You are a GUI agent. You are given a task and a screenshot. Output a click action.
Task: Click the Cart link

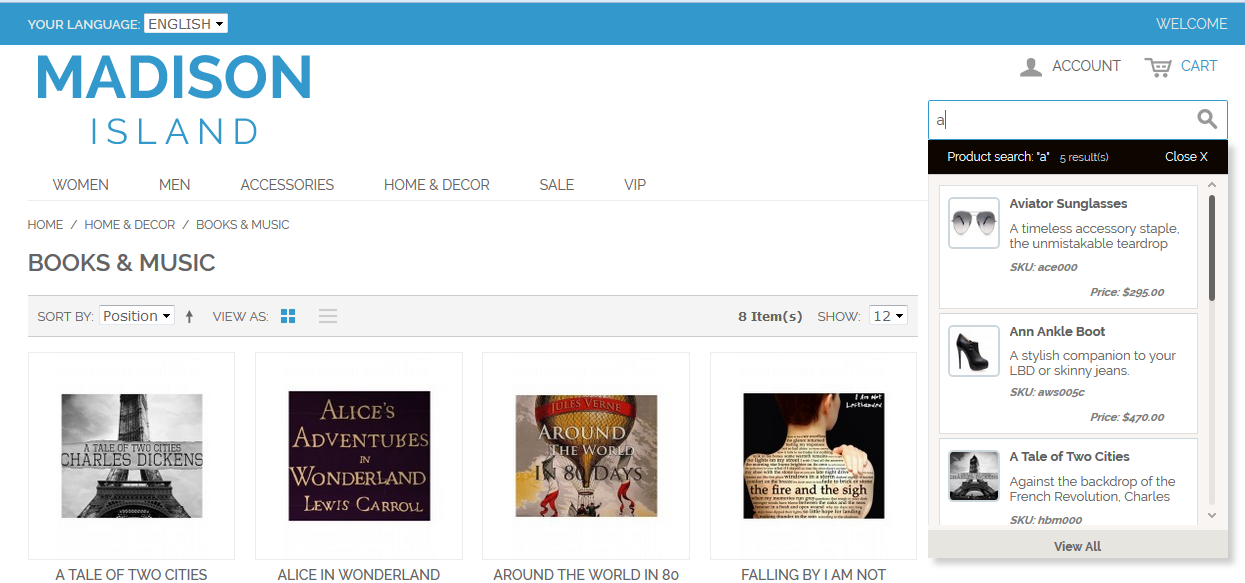click(1199, 66)
